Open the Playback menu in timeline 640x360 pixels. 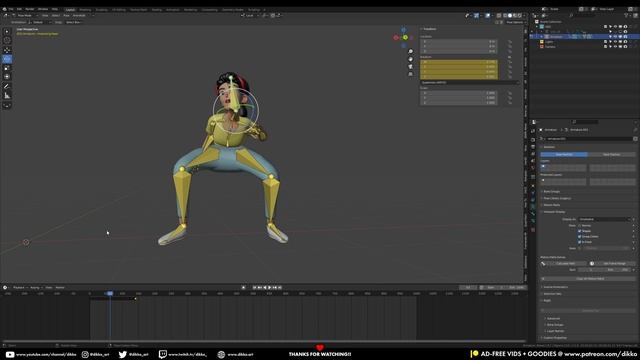click(x=19, y=287)
